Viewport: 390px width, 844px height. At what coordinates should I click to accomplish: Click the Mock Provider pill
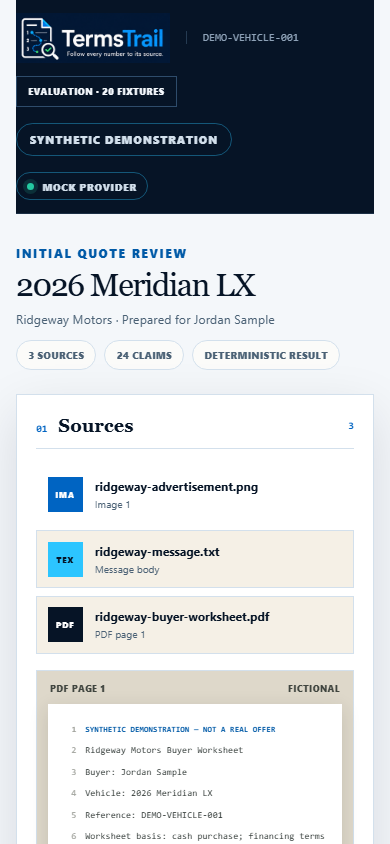click(82, 186)
